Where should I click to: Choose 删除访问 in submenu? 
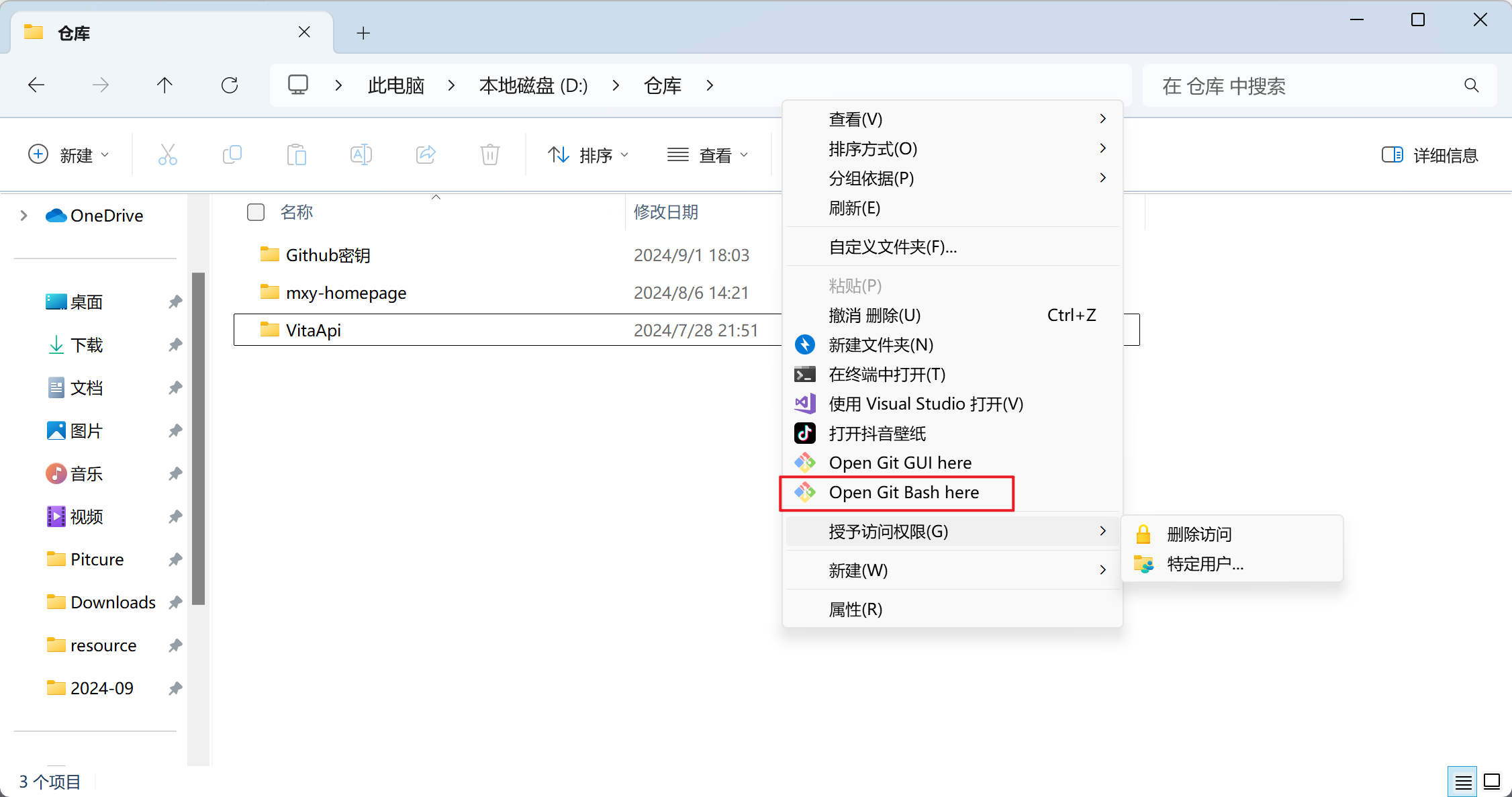click(1231, 534)
